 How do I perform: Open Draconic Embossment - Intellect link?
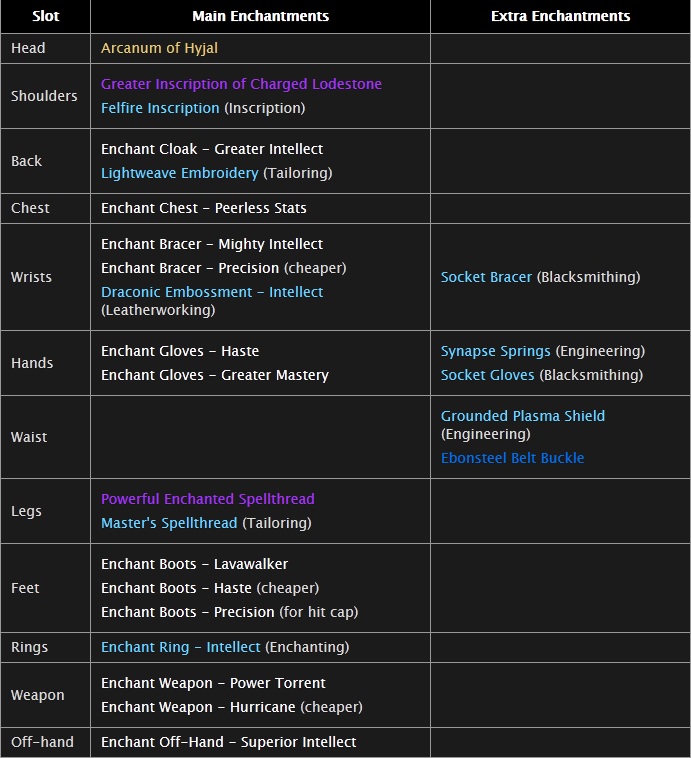(x=212, y=292)
